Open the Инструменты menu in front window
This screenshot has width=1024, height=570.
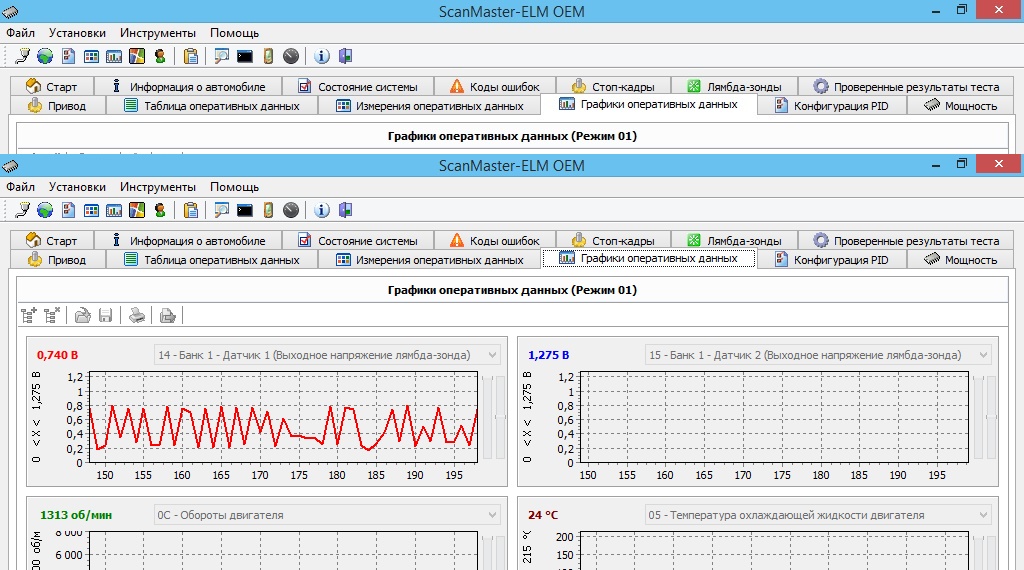158,187
